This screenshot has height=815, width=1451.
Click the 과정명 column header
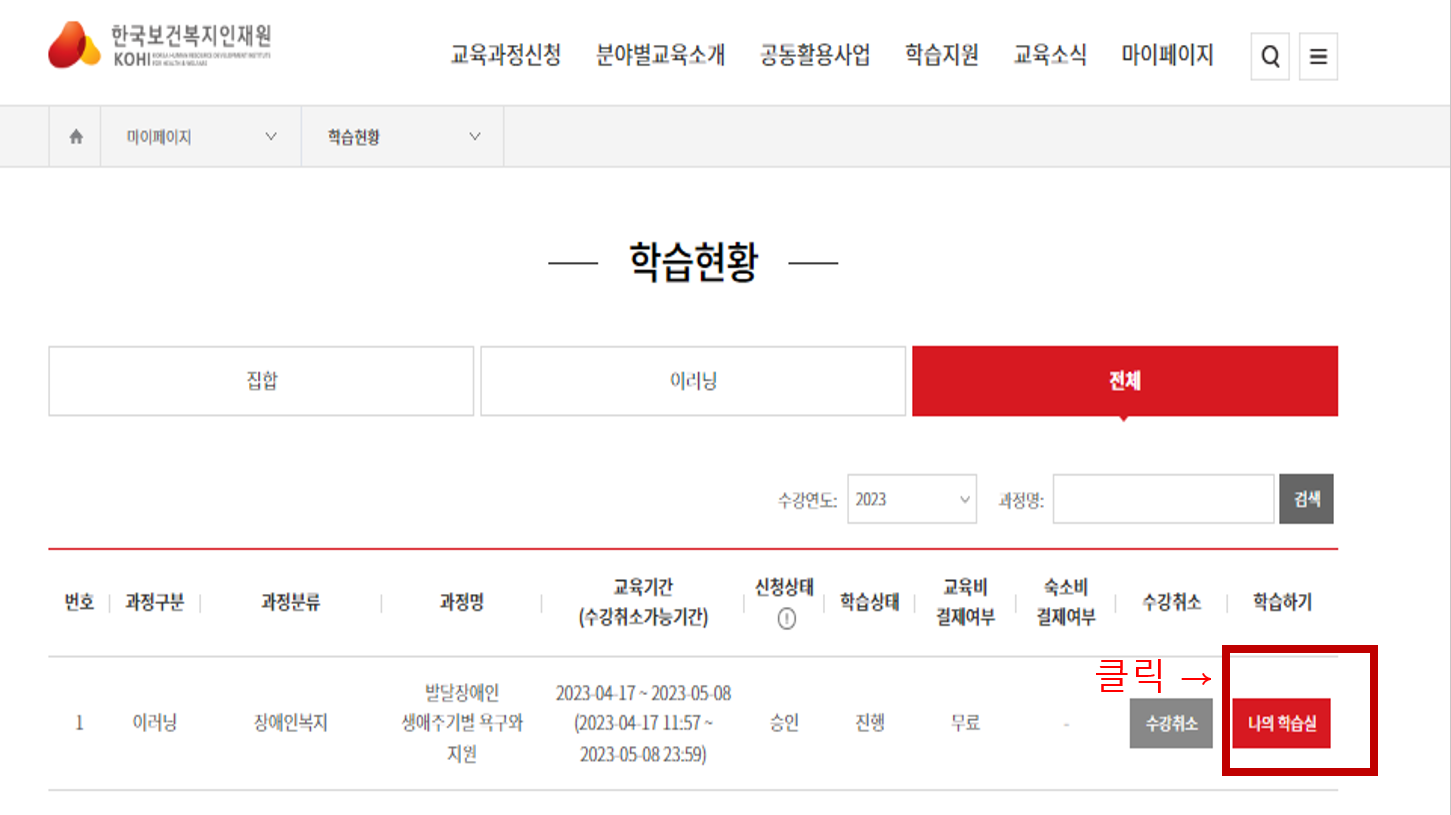click(462, 603)
